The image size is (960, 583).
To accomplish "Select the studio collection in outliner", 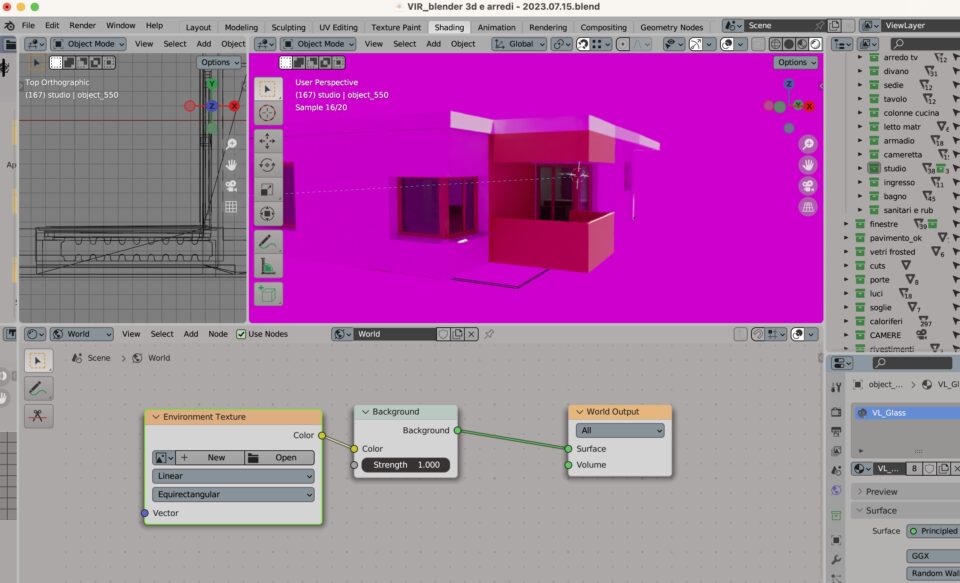I will point(894,169).
